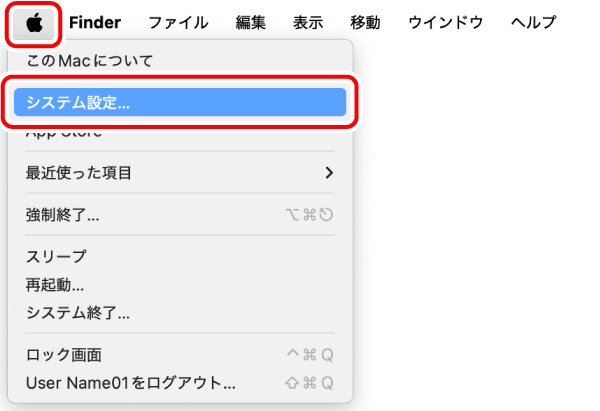Image resolution: width=600 pixels, height=411 pixels.
Task: Open the 移動 menu
Action: [365, 23]
